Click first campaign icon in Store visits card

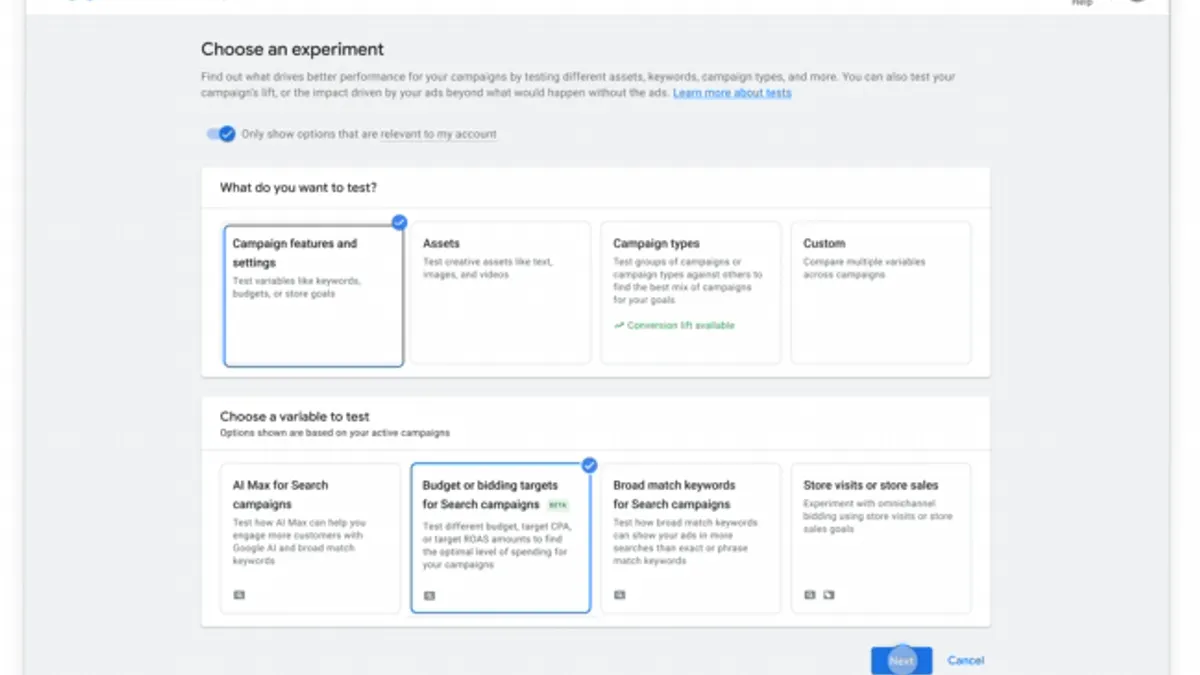pyautogui.click(x=810, y=595)
